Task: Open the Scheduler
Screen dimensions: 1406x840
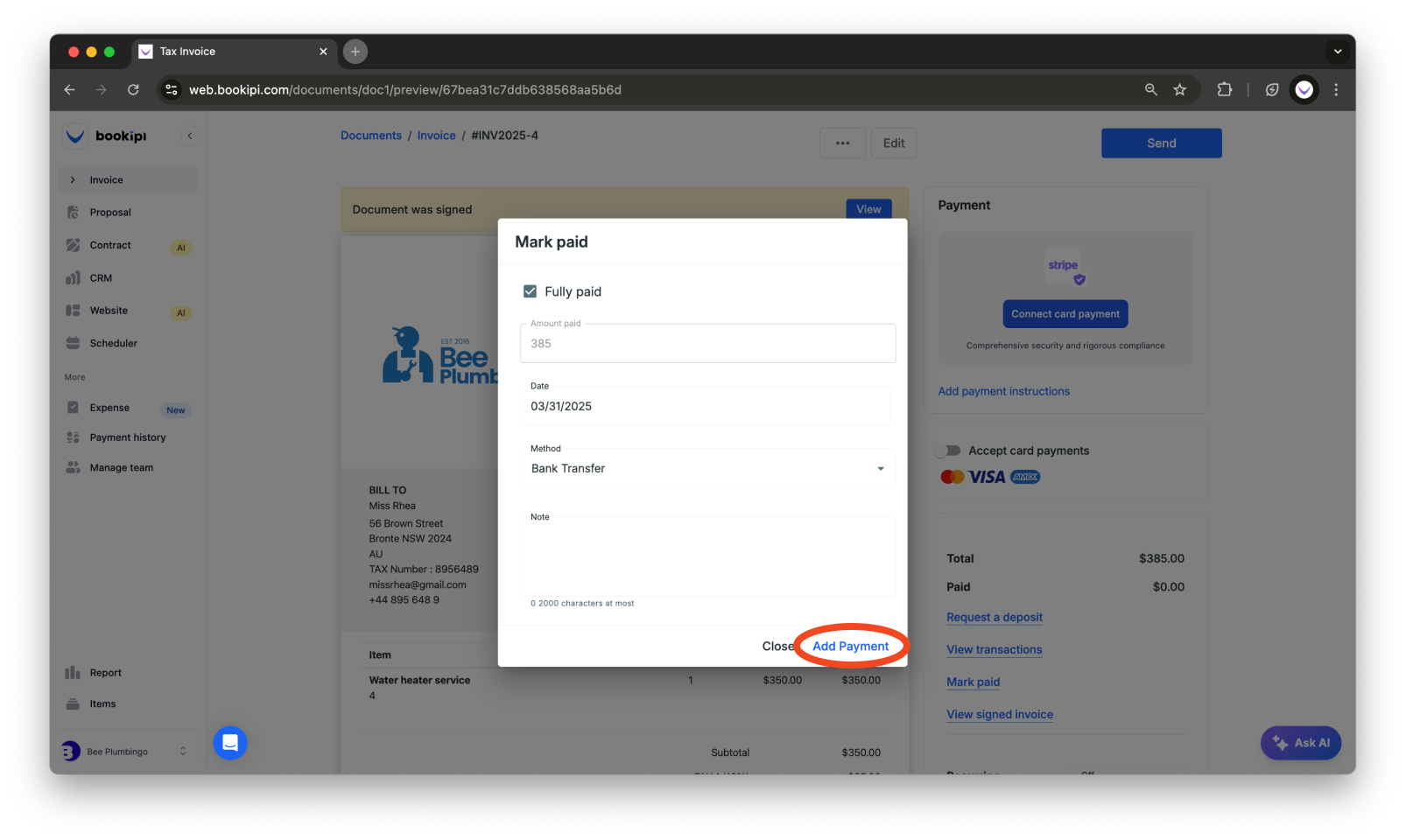Action: 113,342
